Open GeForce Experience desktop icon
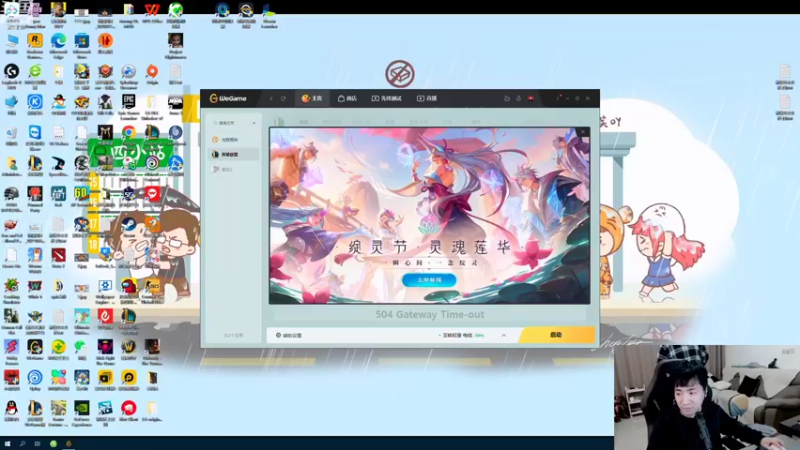 pos(82,412)
